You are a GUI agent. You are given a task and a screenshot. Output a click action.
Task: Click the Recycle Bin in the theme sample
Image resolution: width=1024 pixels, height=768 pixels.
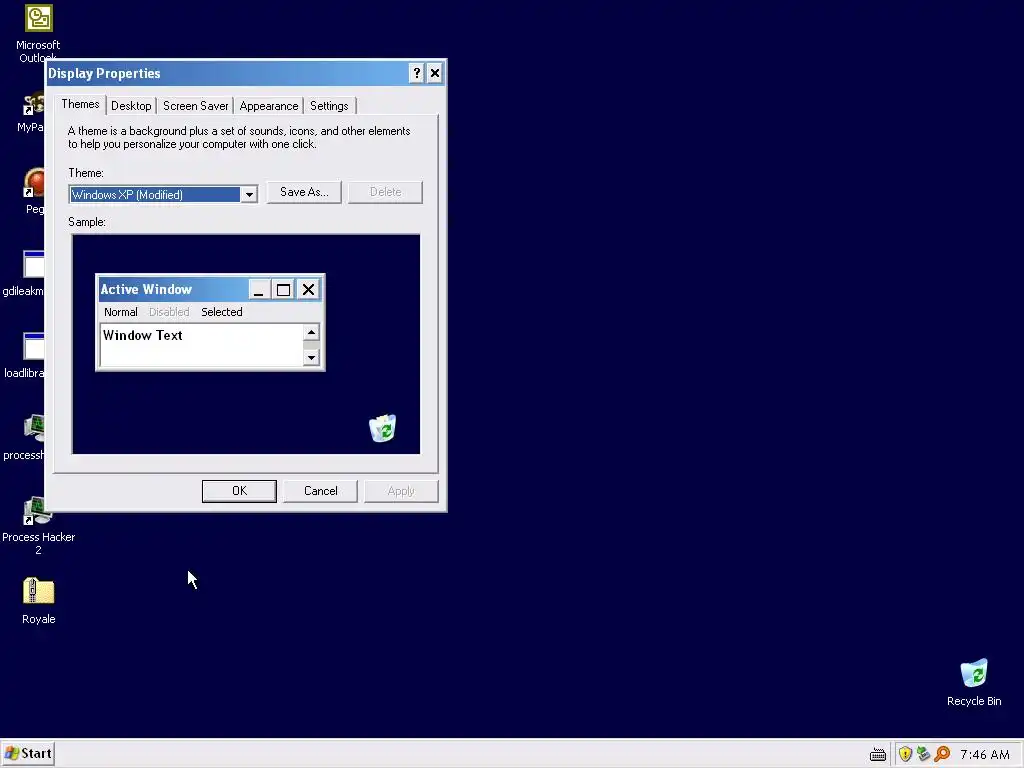pyautogui.click(x=382, y=428)
